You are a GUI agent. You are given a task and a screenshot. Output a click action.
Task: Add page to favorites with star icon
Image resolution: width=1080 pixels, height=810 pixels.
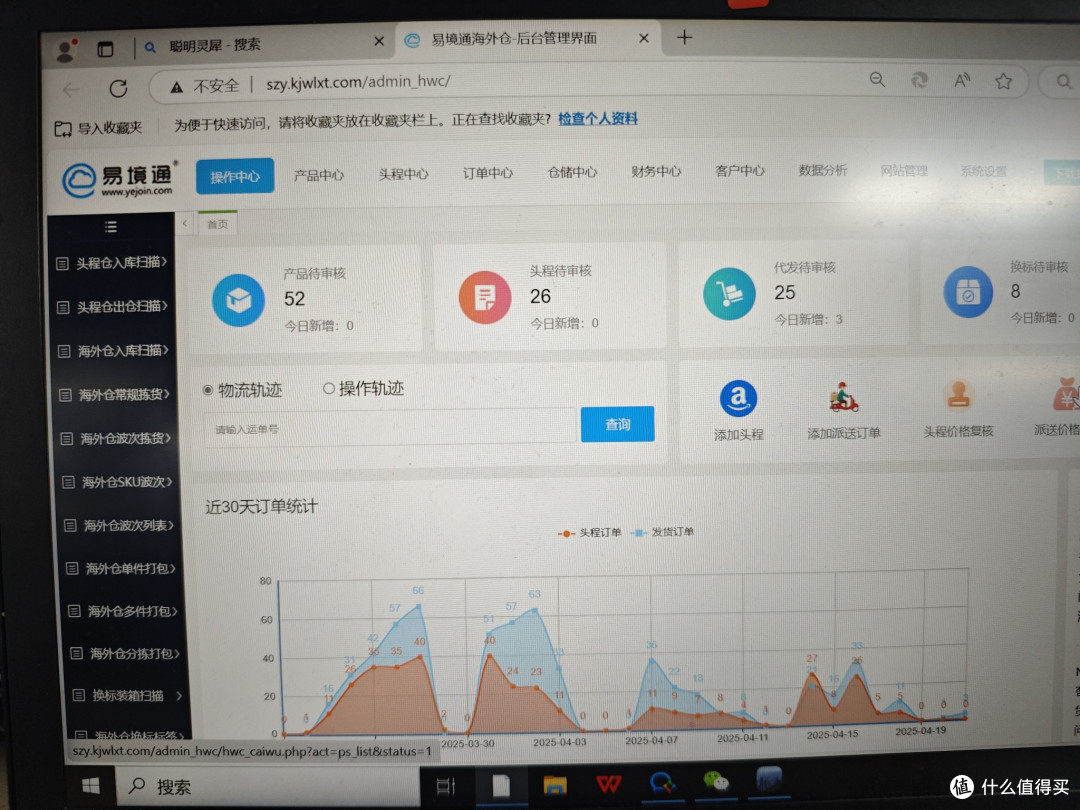(1004, 81)
